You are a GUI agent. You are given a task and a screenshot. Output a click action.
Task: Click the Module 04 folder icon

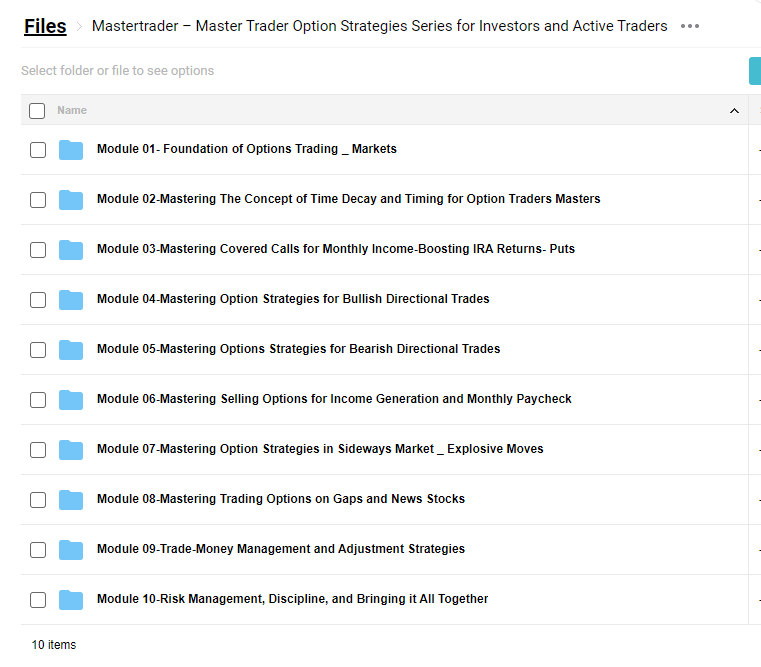(x=71, y=300)
